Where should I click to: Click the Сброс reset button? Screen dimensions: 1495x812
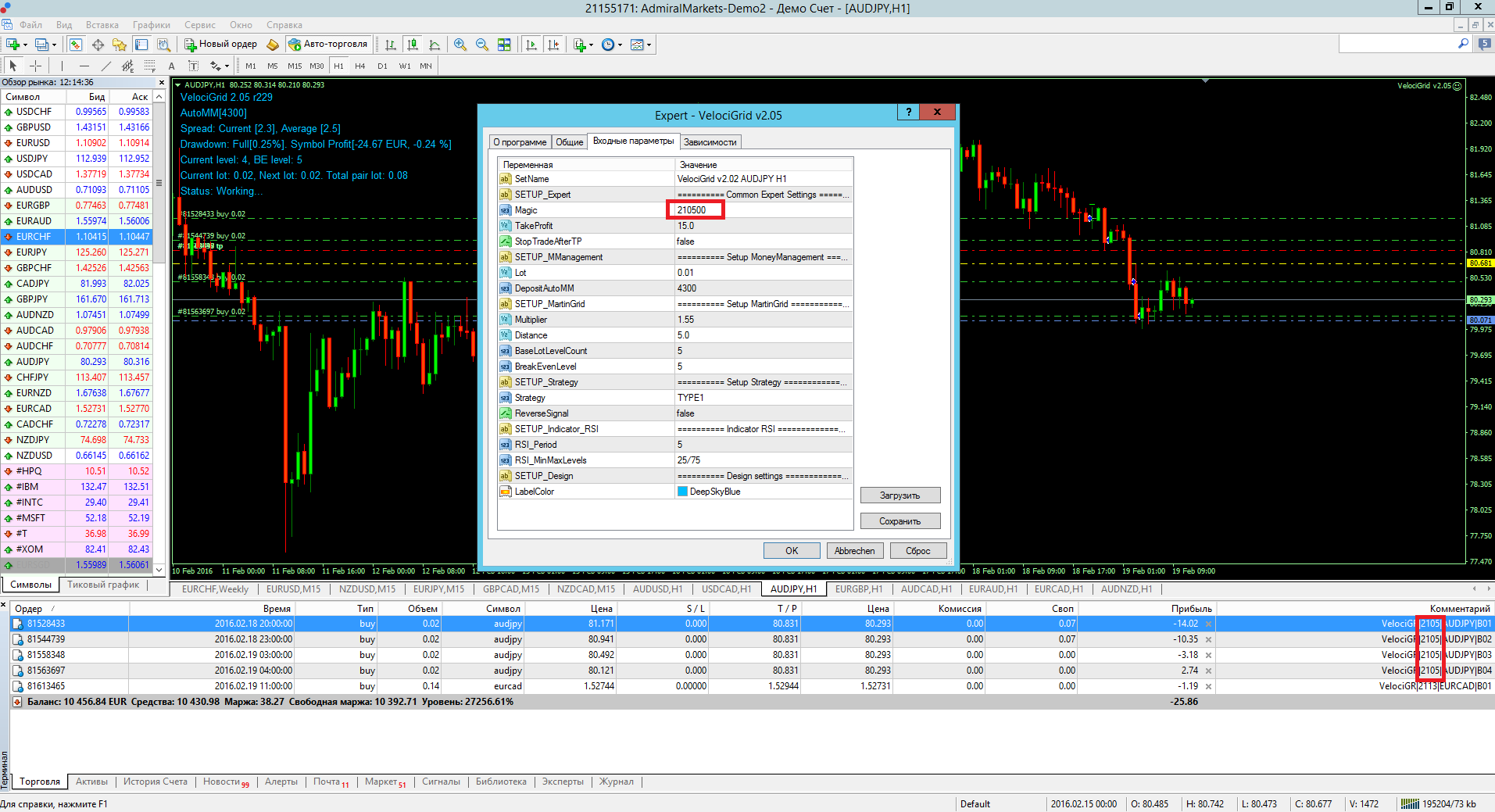[918, 551]
